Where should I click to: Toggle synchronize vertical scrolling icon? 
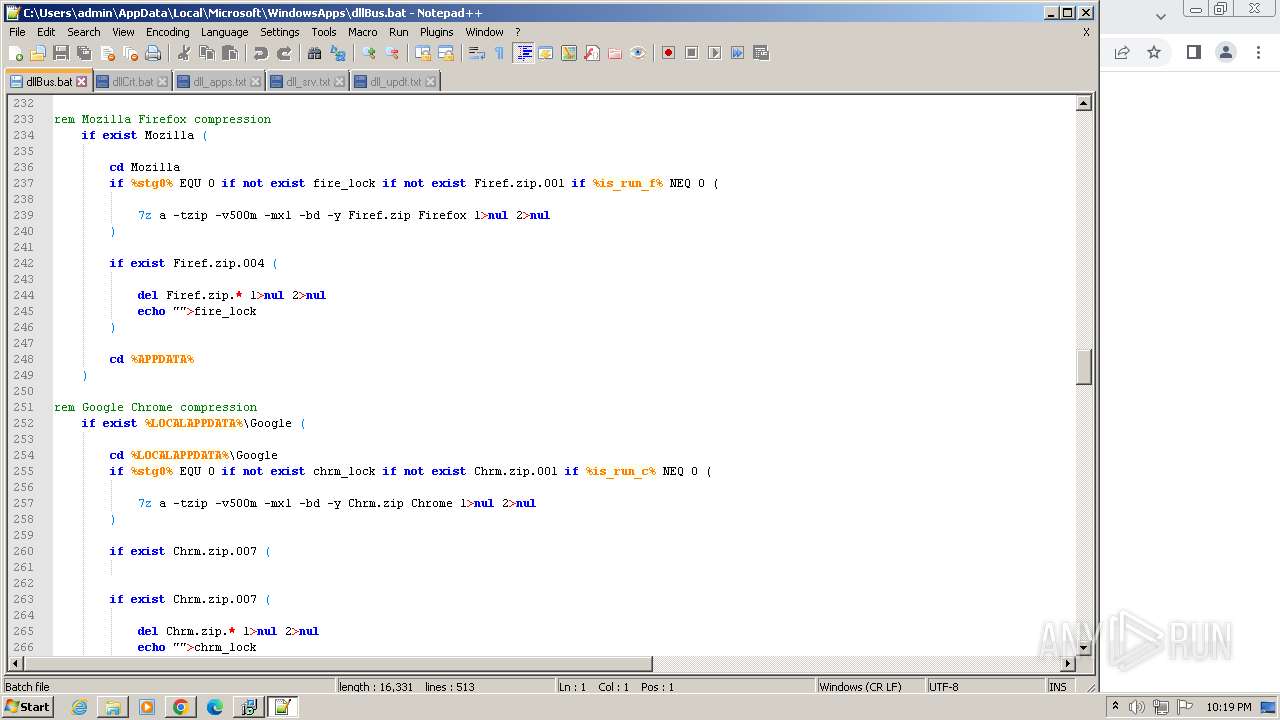tap(423, 53)
